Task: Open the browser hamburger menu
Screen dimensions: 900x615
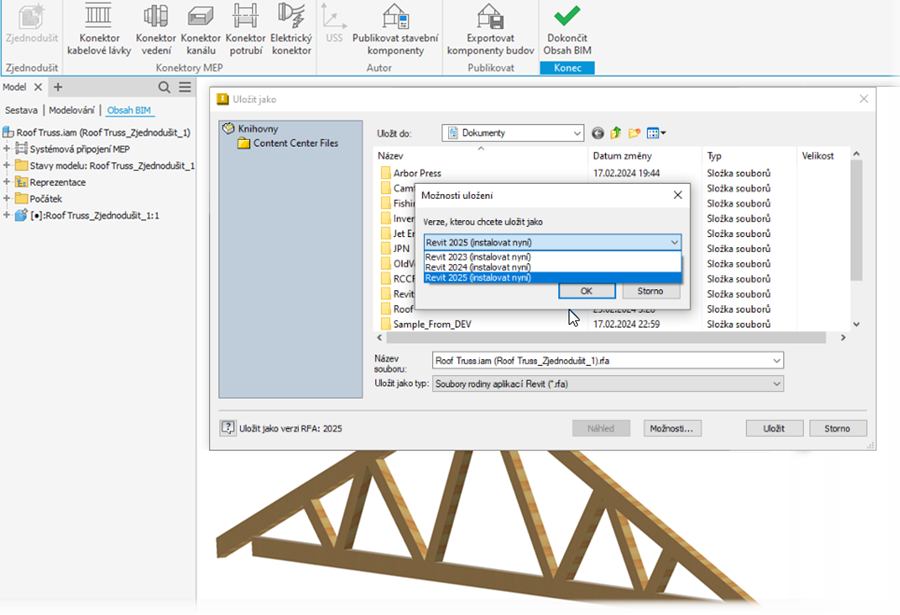Action: tap(185, 87)
